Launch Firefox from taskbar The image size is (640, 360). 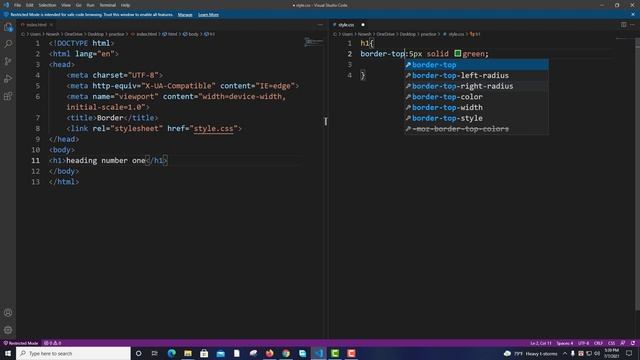tap(269, 353)
